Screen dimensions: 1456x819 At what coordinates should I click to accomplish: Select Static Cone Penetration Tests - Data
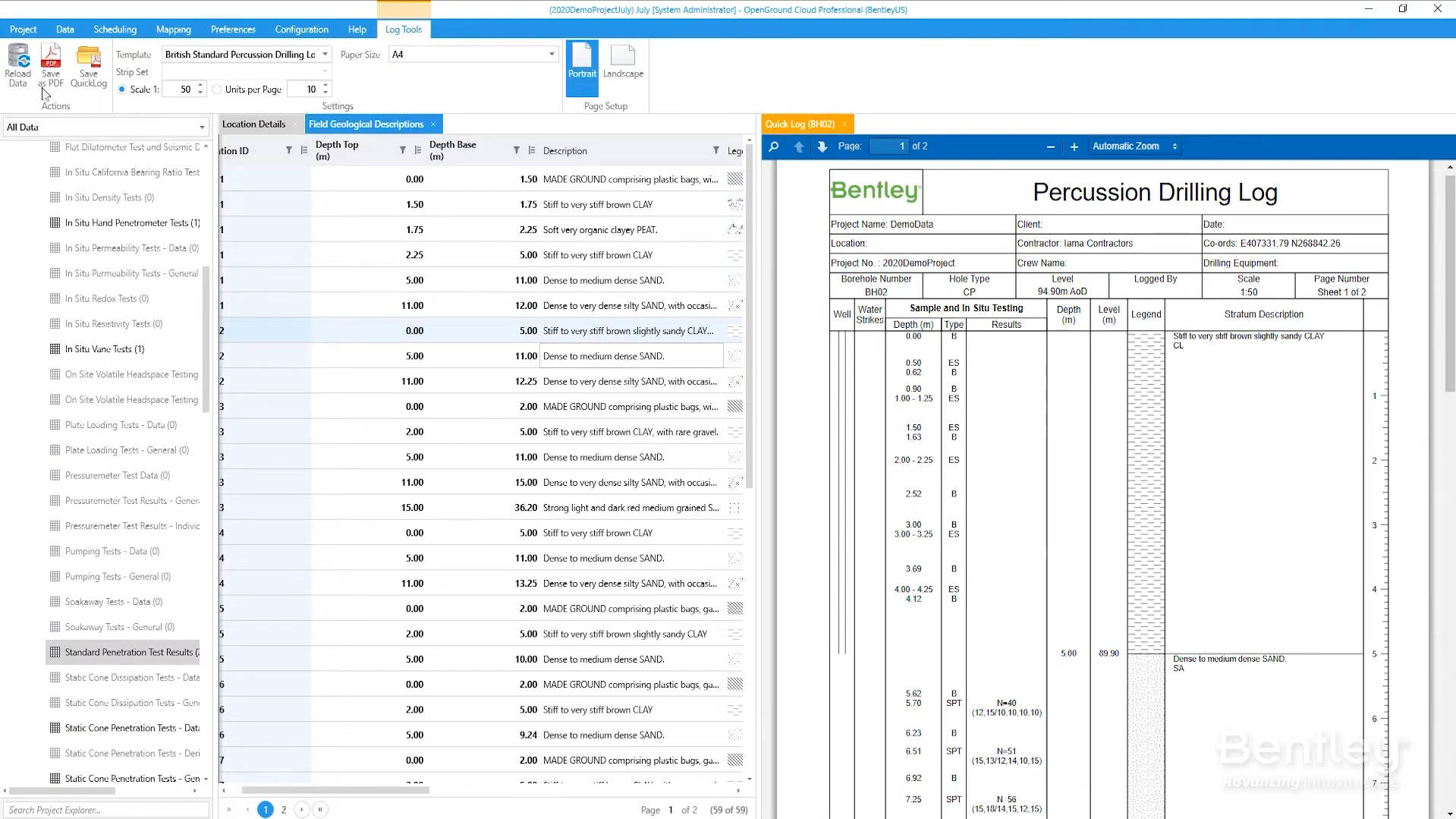coord(132,728)
